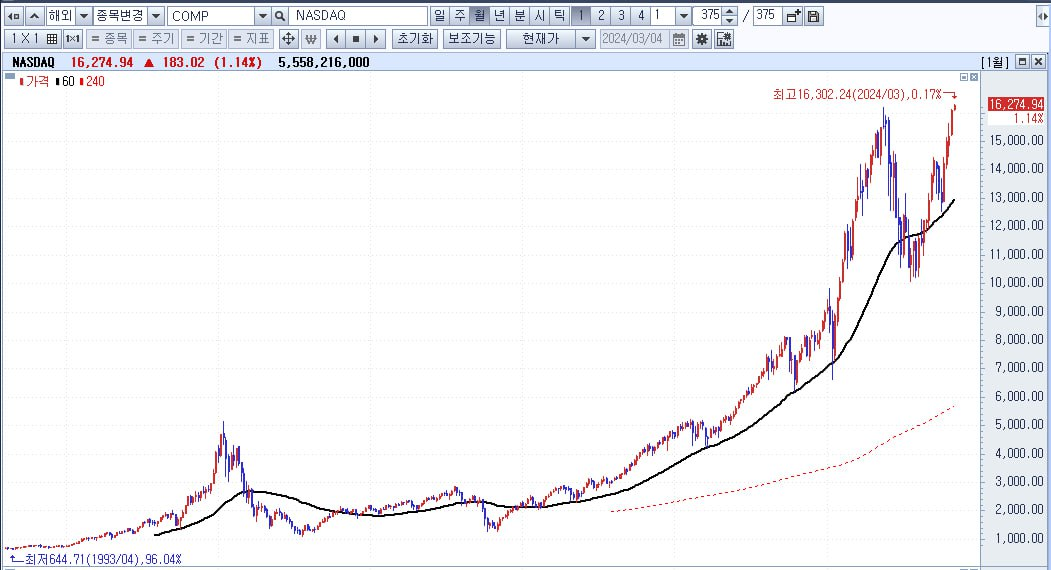Click the add new chart window icon
1051x570 pixels.
click(793, 16)
